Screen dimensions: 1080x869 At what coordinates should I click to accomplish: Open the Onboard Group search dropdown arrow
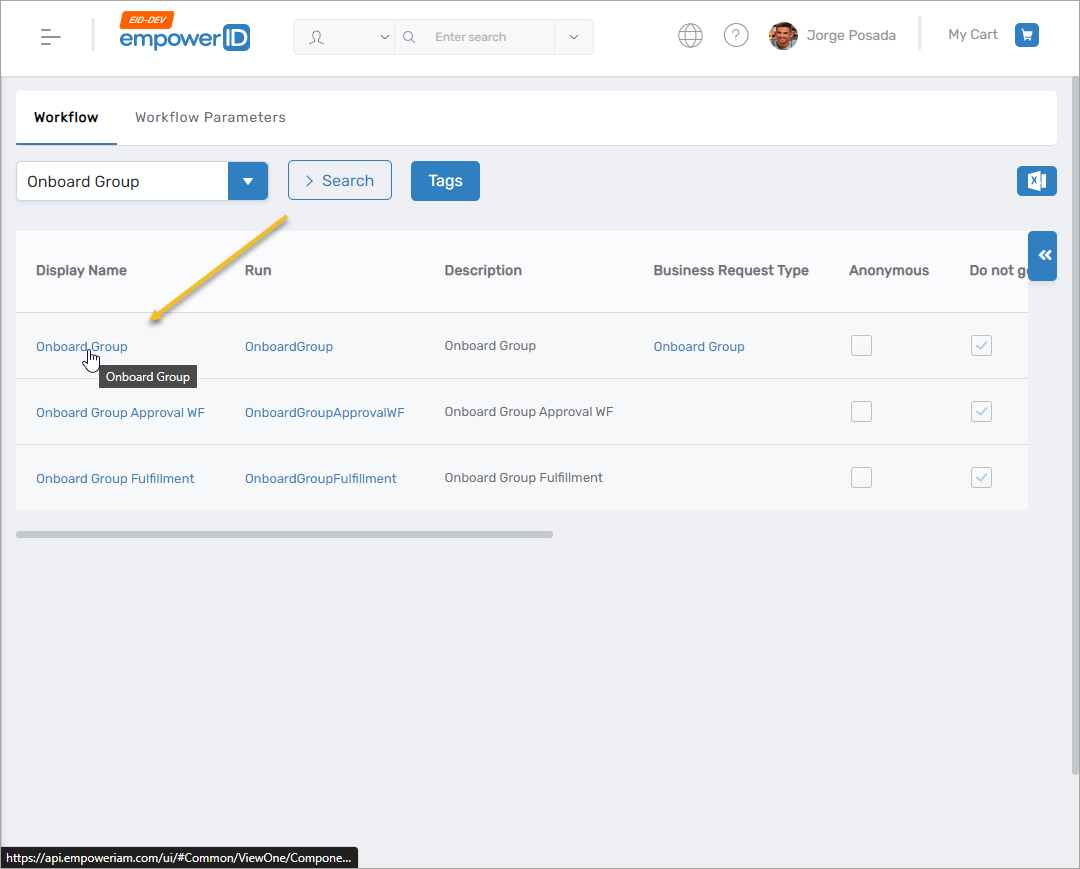click(x=248, y=181)
